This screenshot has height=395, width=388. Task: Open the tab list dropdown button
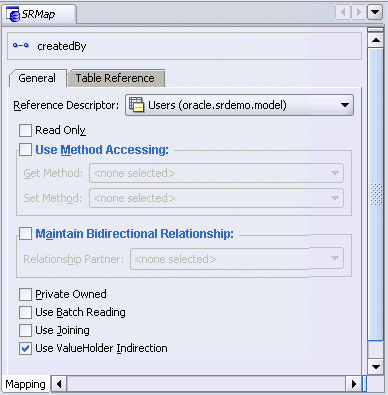[375, 13]
